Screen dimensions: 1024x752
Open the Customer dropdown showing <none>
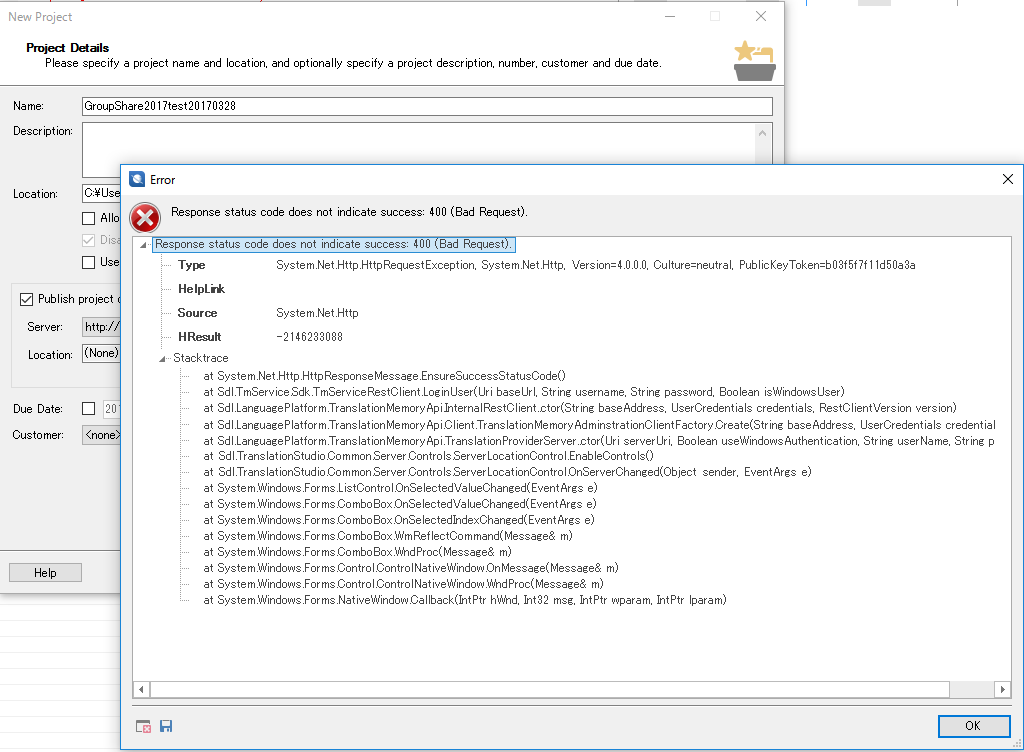(x=102, y=435)
